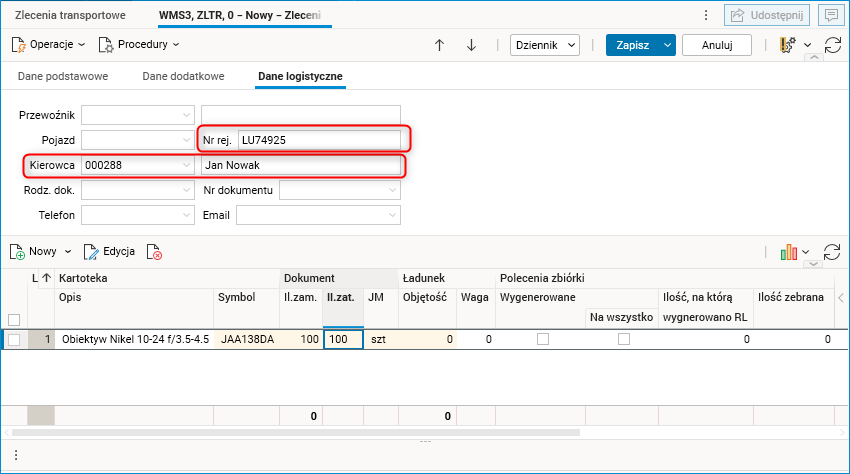850x474 pixels.
Task: Click the horizontal scrollbar of the grid
Action: point(295,433)
